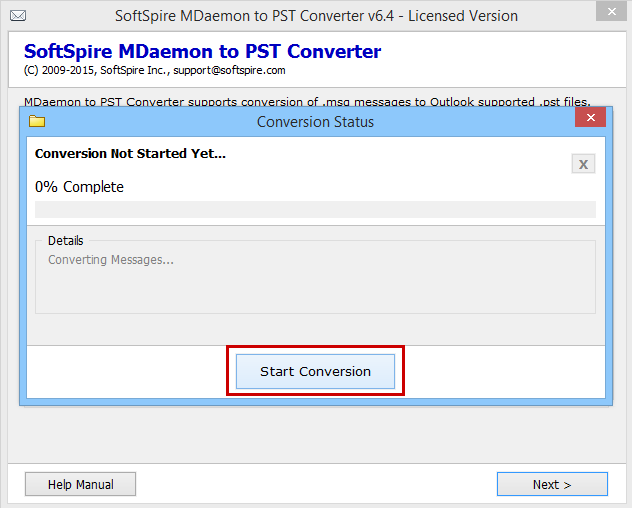Click the 'Conversion Status' dialog title

(315, 122)
